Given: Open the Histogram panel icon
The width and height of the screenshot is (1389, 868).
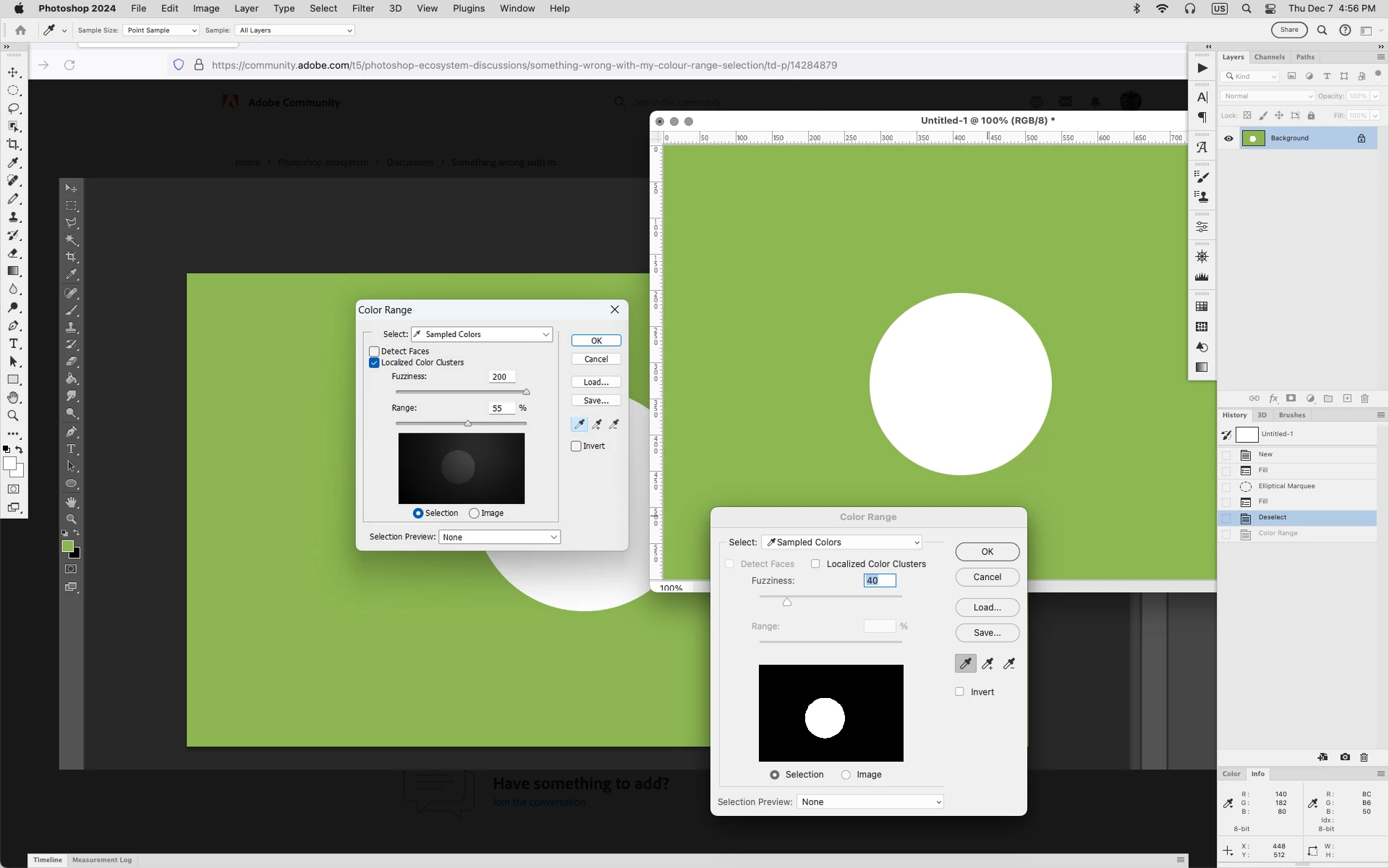Looking at the screenshot, I should [1202, 277].
